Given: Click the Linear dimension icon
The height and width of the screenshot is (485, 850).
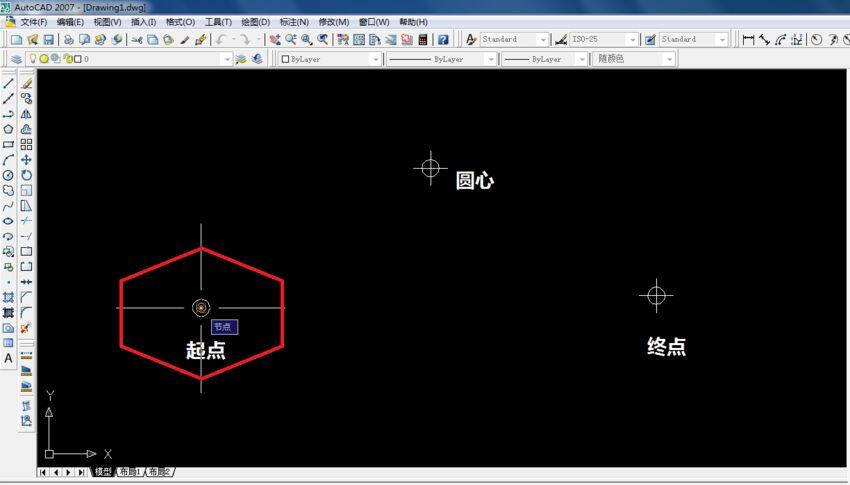Looking at the screenshot, I should [749, 40].
